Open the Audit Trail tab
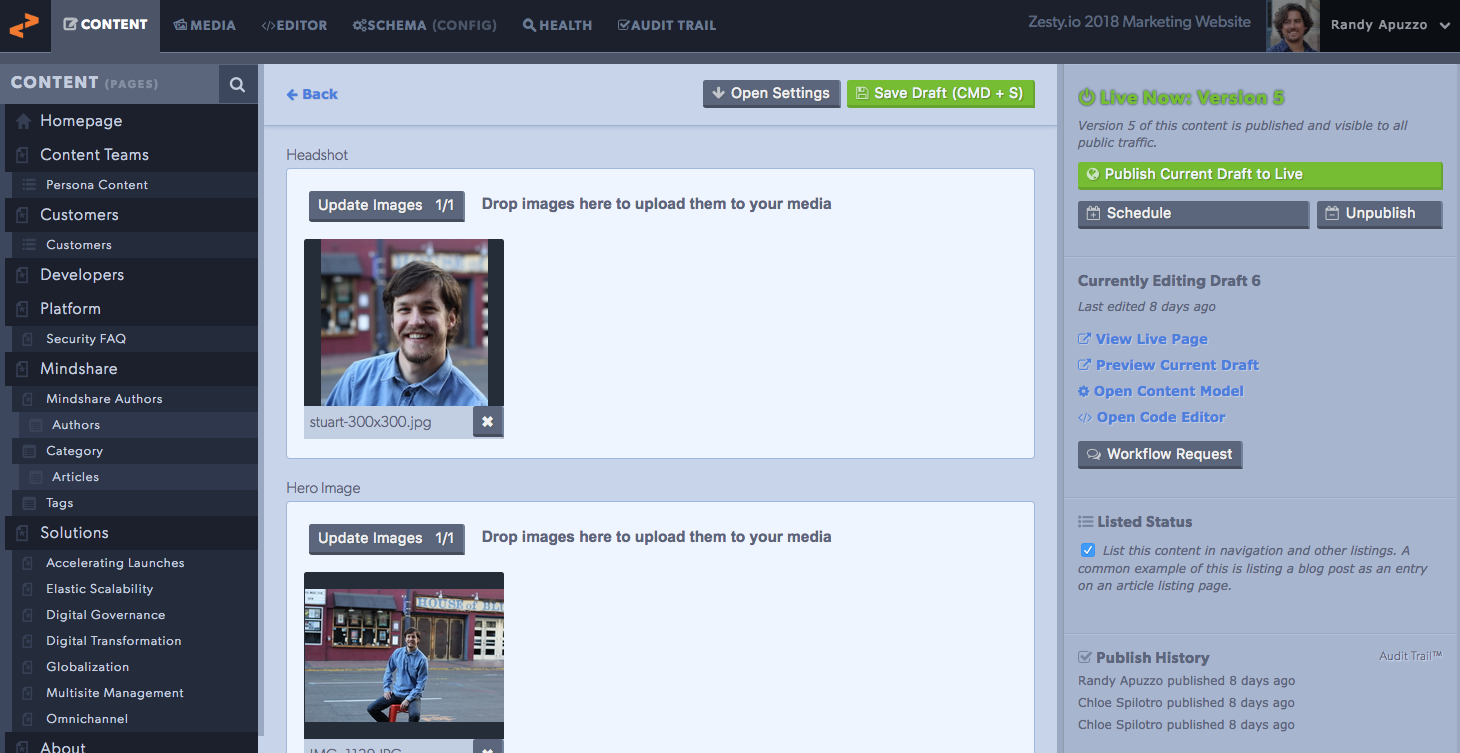The height and width of the screenshot is (753, 1460). pos(666,25)
